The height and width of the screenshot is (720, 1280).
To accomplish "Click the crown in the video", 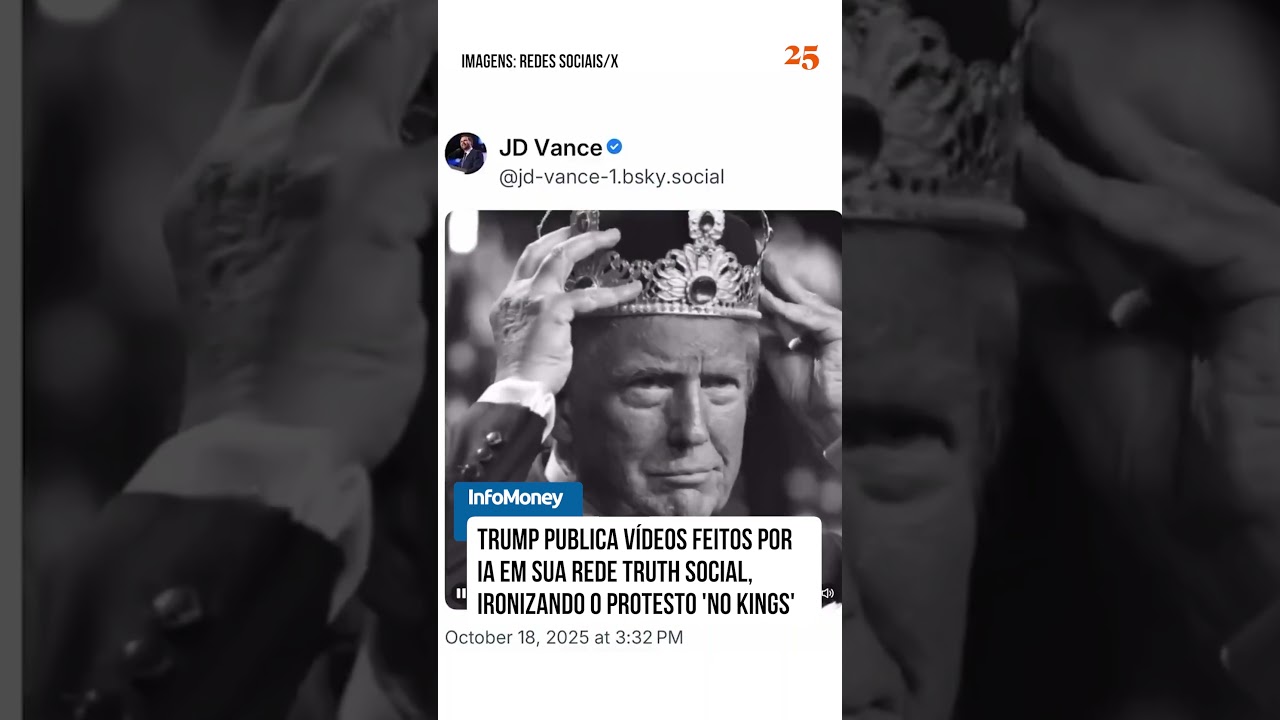I will click(668, 265).
